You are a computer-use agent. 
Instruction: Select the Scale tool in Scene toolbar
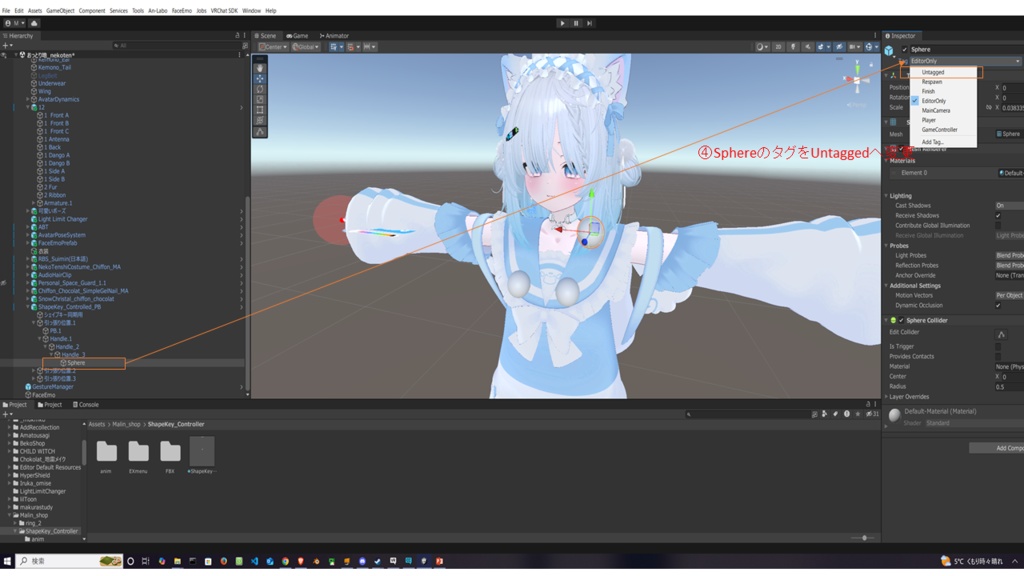click(x=260, y=99)
